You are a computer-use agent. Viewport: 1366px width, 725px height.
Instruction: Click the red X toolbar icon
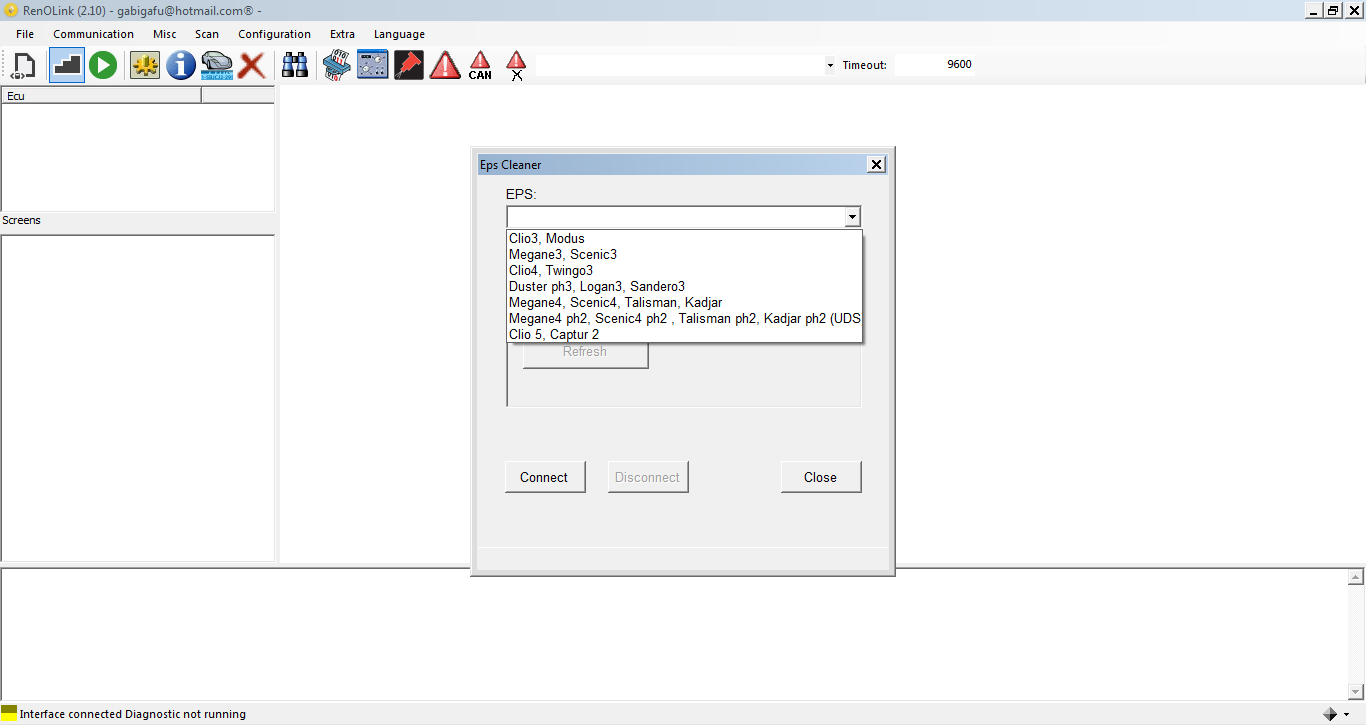coord(251,66)
